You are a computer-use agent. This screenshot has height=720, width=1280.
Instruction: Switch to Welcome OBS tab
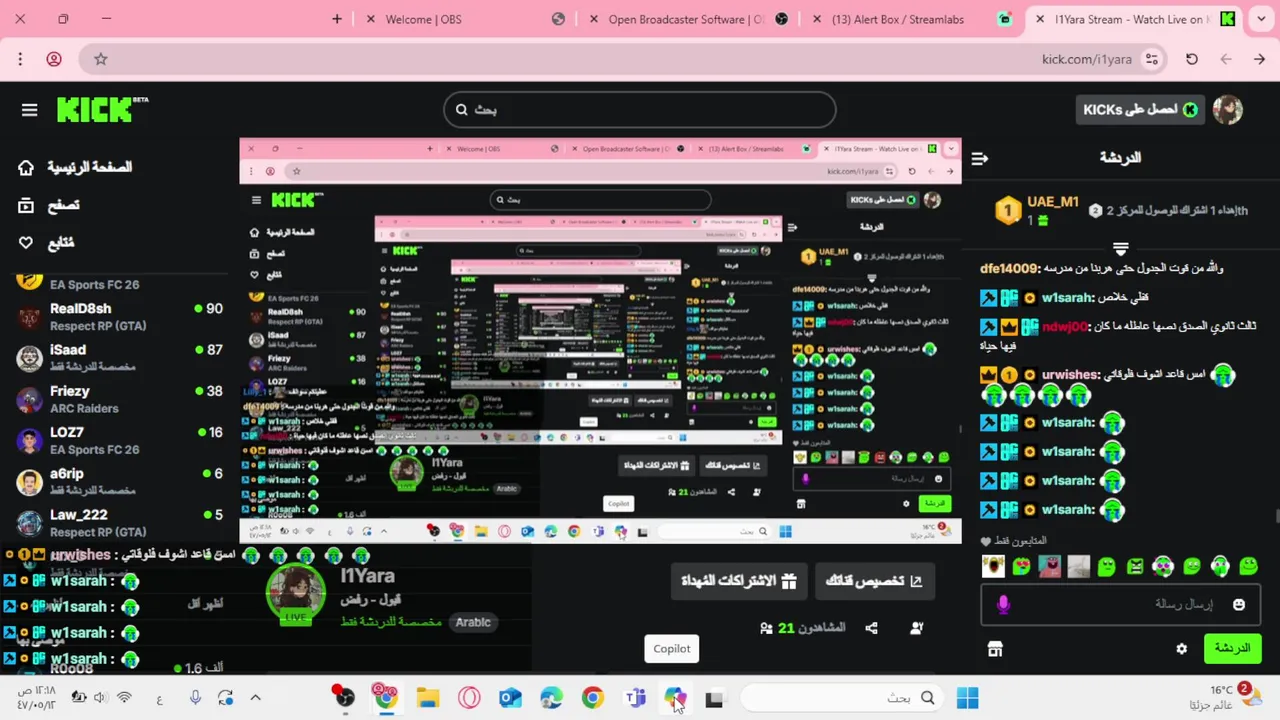pos(460,19)
